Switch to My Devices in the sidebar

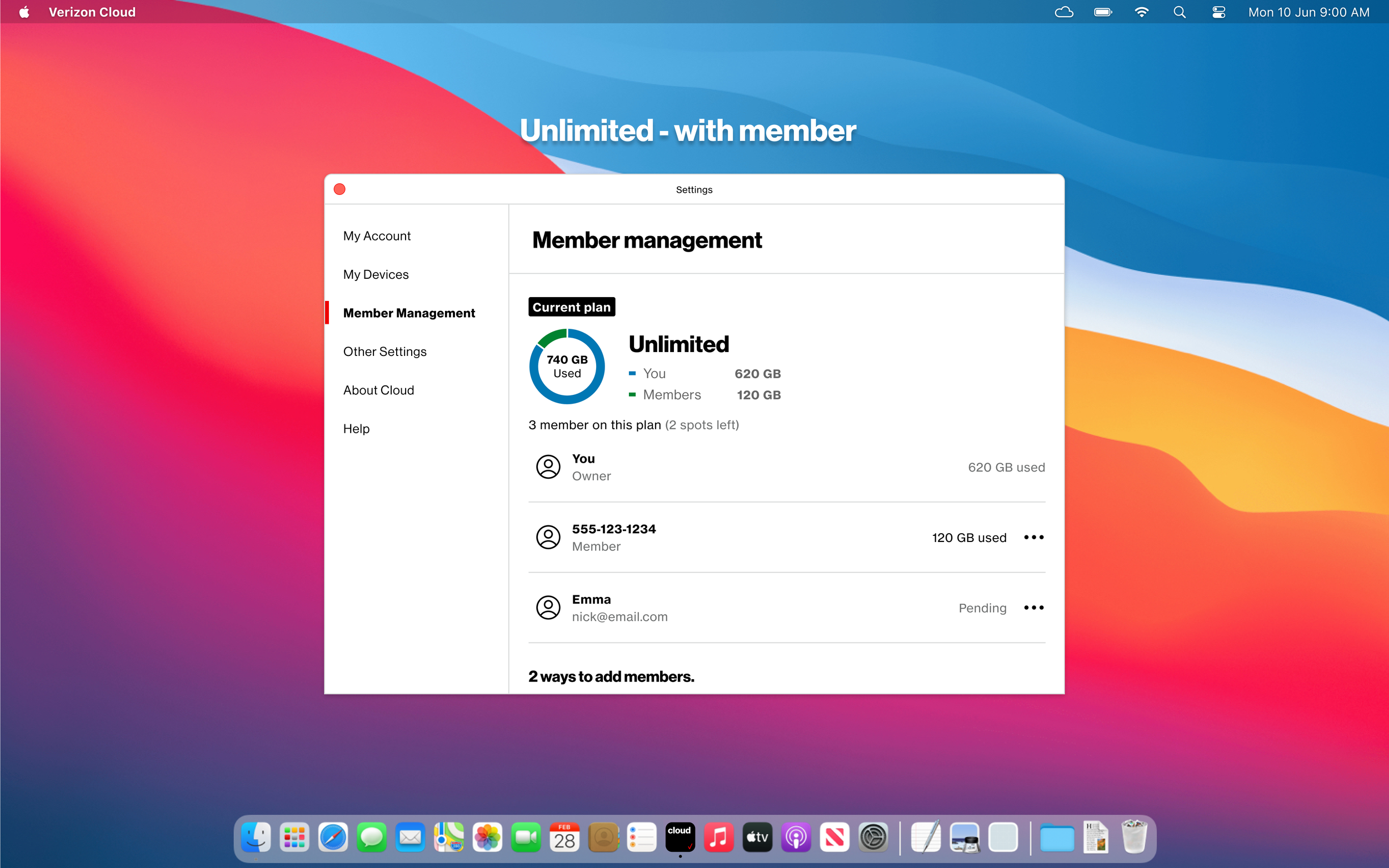[x=376, y=274]
